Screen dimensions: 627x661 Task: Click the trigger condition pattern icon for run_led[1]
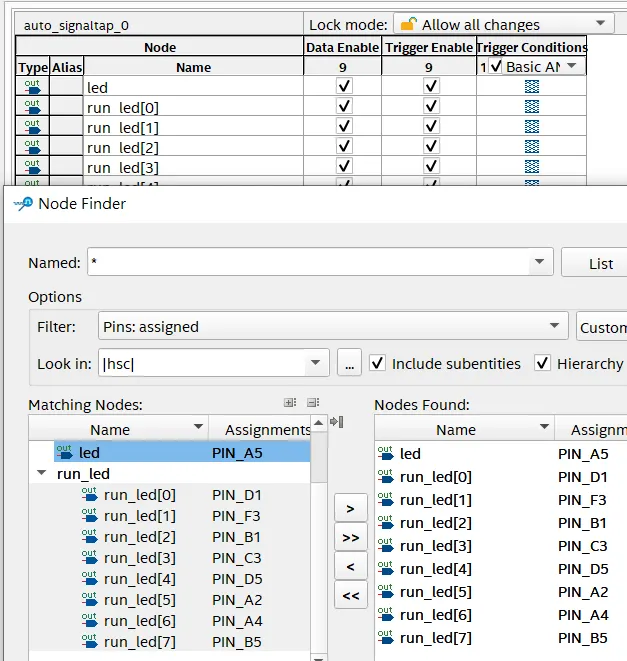click(x=532, y=126)
